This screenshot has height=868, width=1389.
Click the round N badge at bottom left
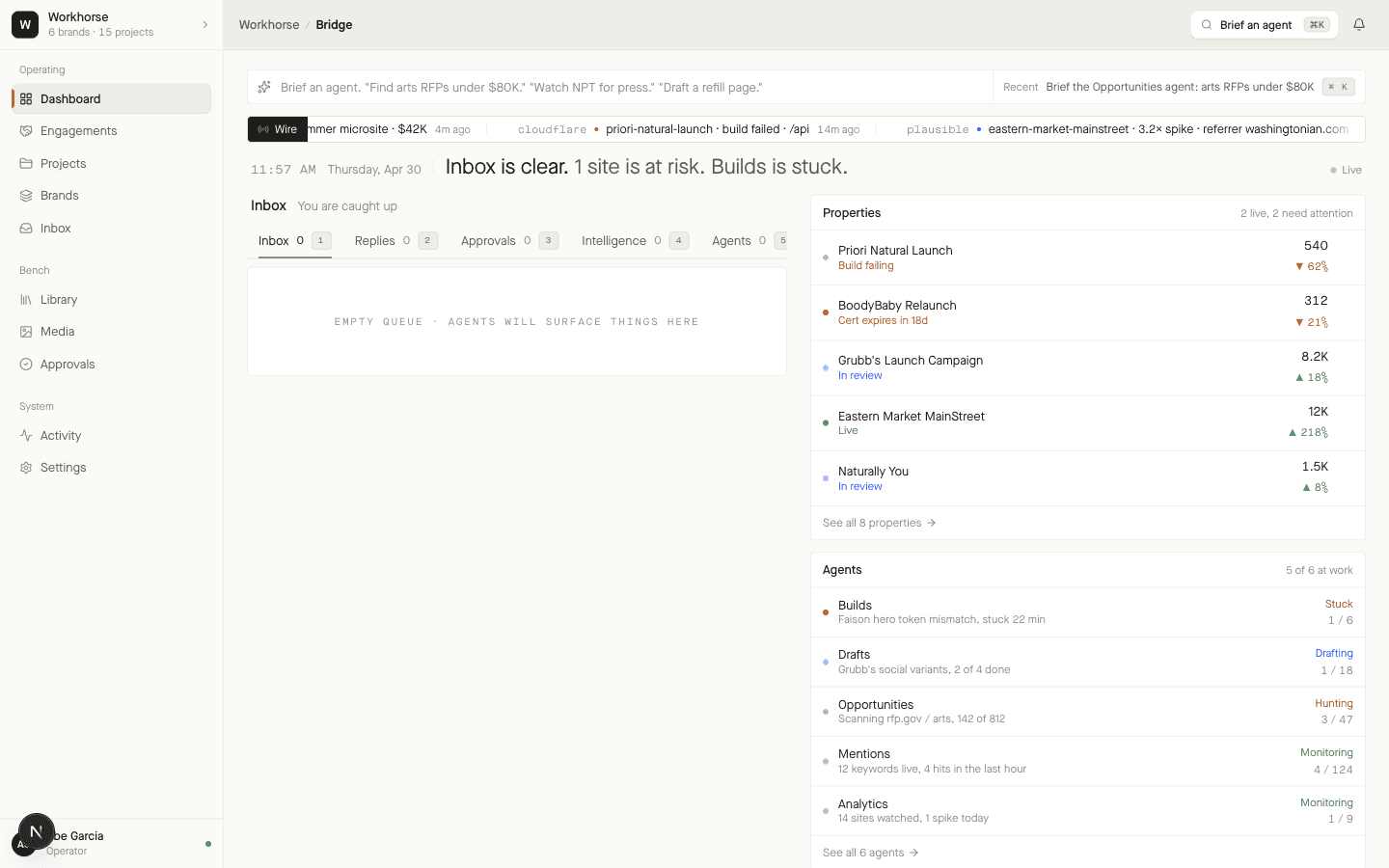pyautogui.click(x=37, y=831)
